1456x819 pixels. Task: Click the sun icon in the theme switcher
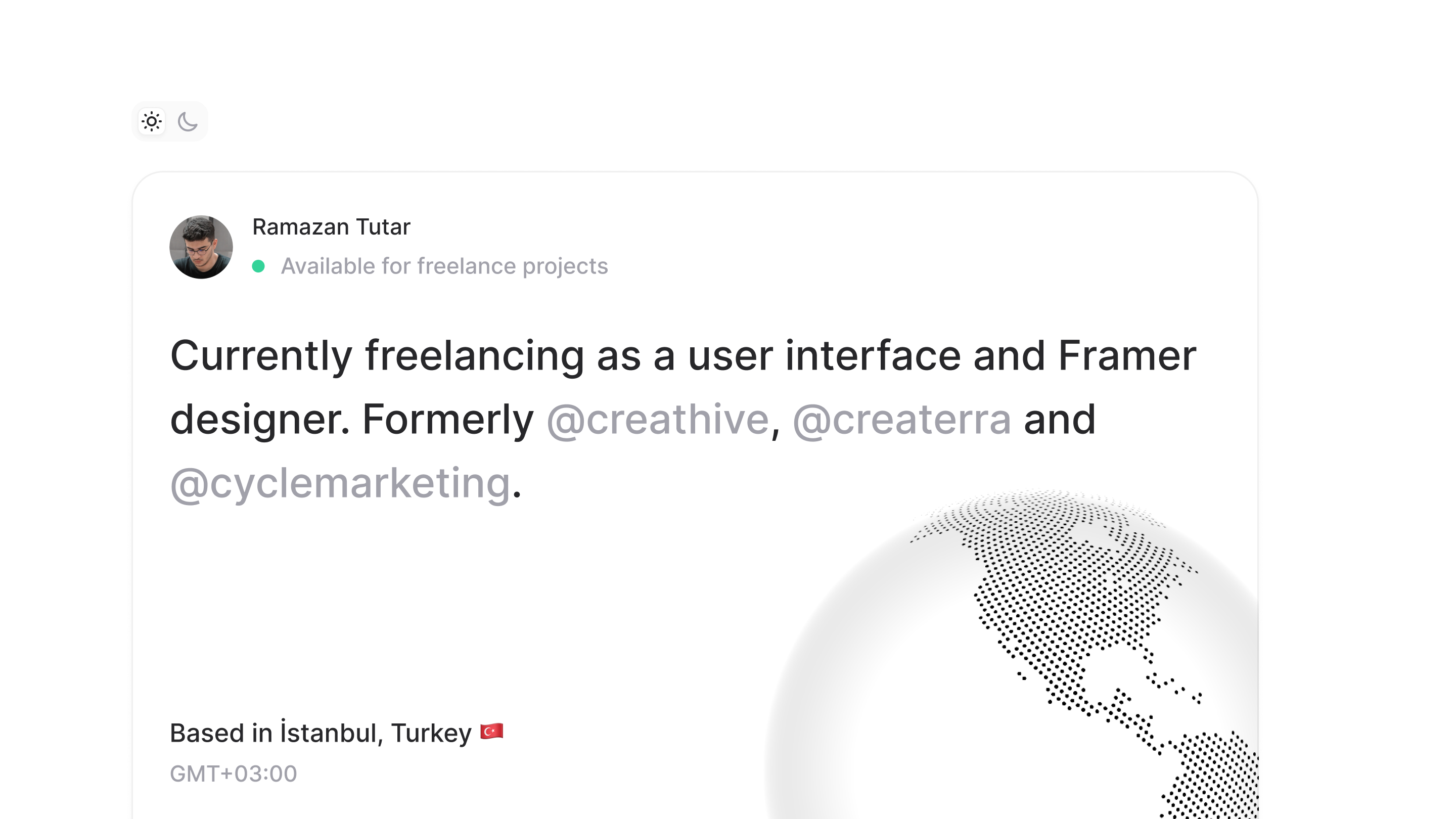[x=152, y=121]
